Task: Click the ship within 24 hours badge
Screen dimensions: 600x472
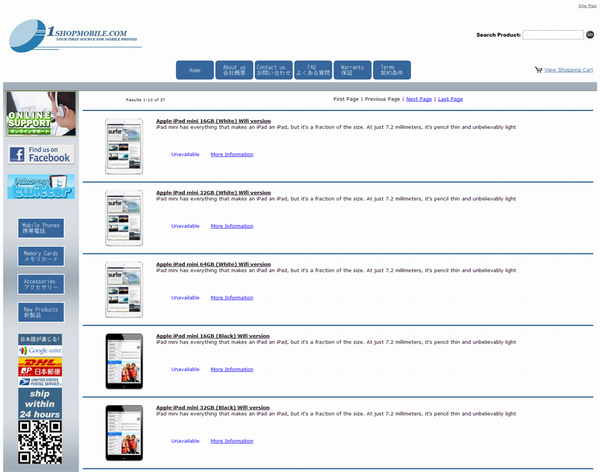Action: (x=40, y=404)
